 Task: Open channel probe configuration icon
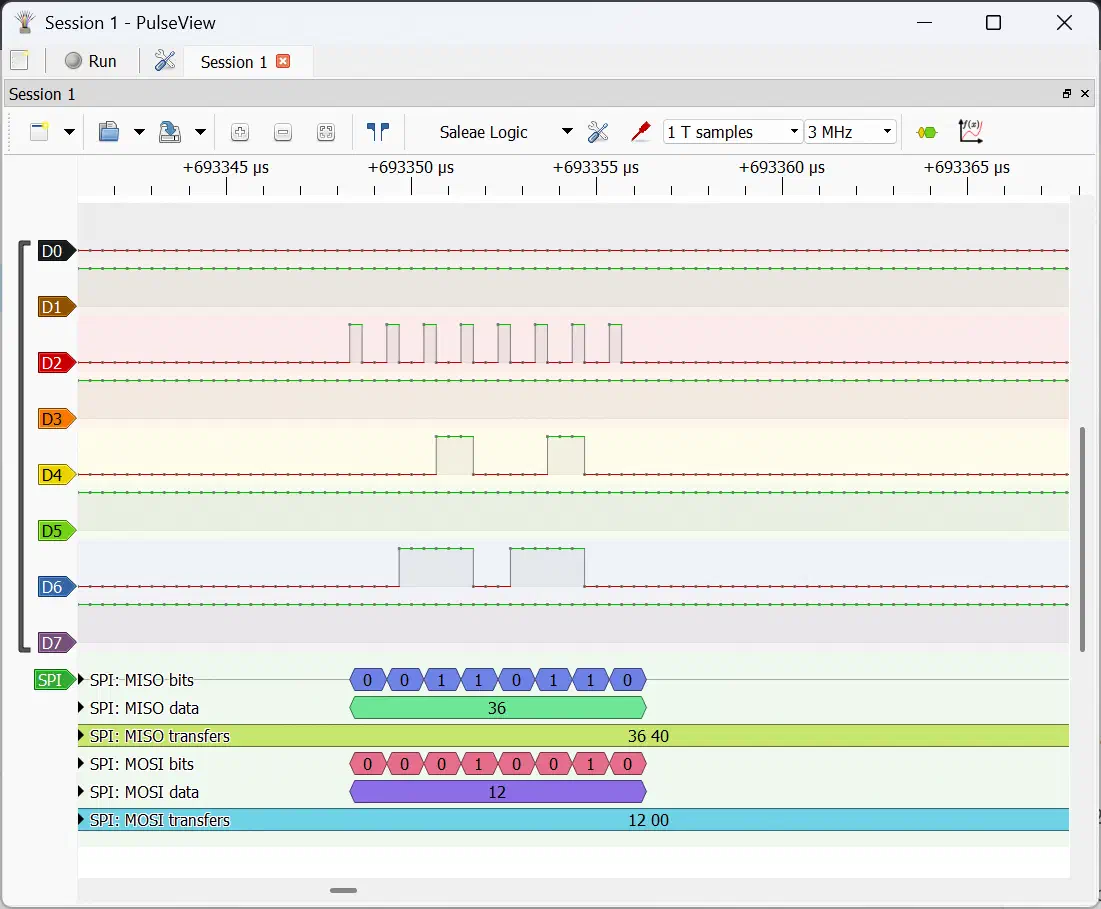[640, 131]
